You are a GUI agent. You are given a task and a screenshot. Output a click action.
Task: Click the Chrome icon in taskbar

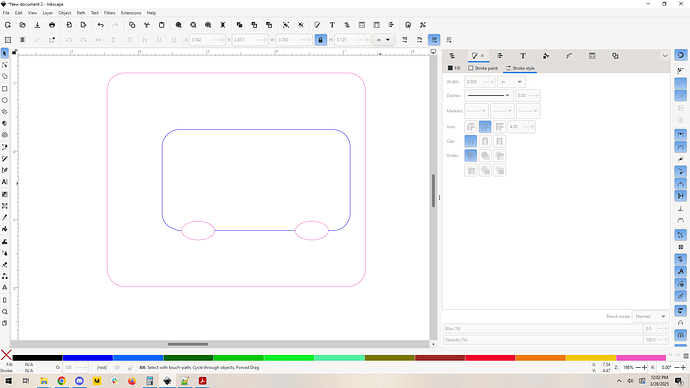[x=62, y=381]
